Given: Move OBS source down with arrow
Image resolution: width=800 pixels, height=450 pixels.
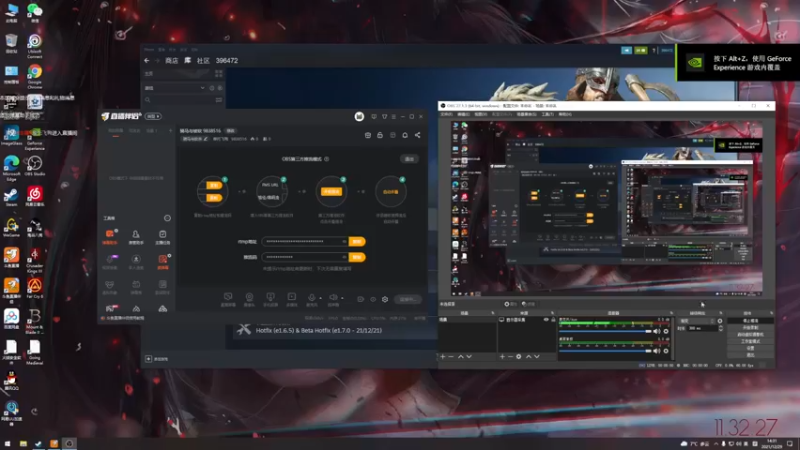Looking at the screenshot, I should pos(537,357).
